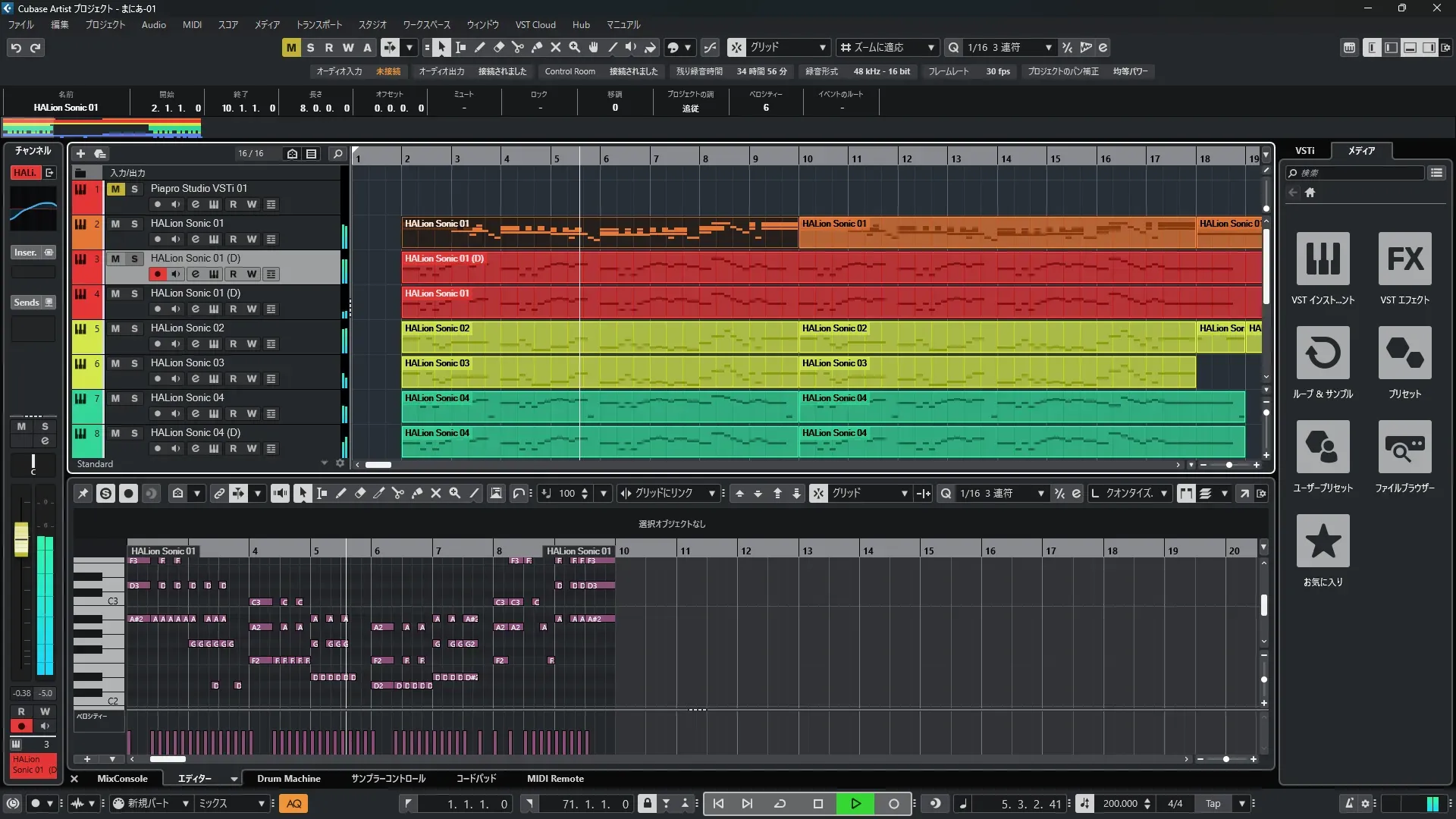Screen dimensions: 1456x819
Task: Click the channel volume fader handle
Action: (x=21, y=538)
